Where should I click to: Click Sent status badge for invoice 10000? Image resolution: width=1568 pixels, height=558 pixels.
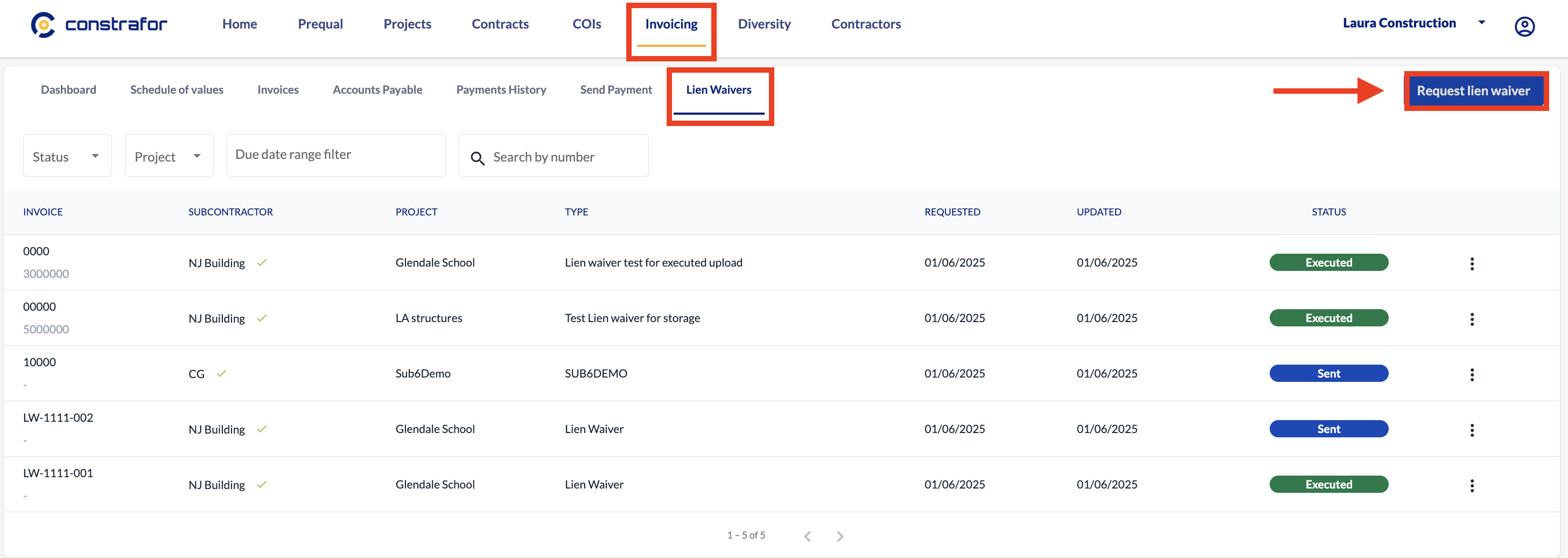pos(1328,373)
